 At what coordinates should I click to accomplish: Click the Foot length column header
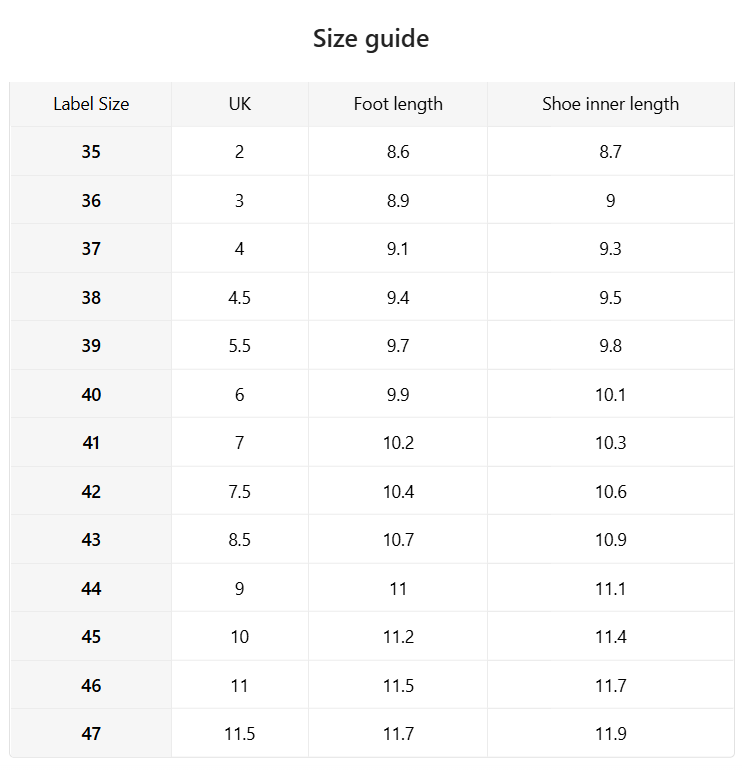(398, 104)
